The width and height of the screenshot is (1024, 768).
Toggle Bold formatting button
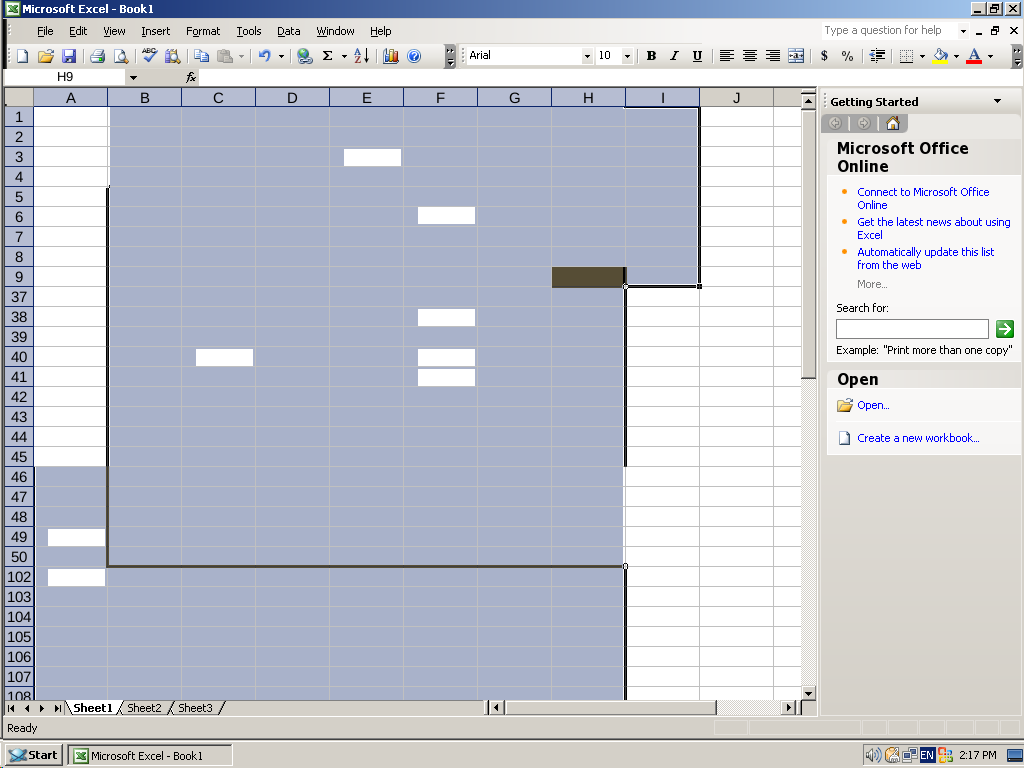point(651,56)
